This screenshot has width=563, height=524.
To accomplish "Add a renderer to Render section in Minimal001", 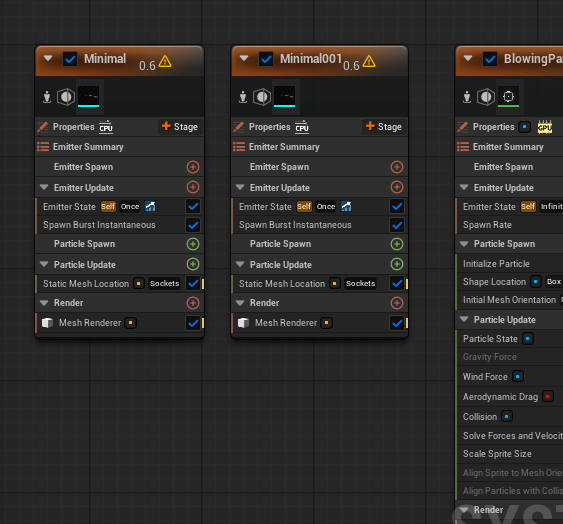I will point(397,303).
